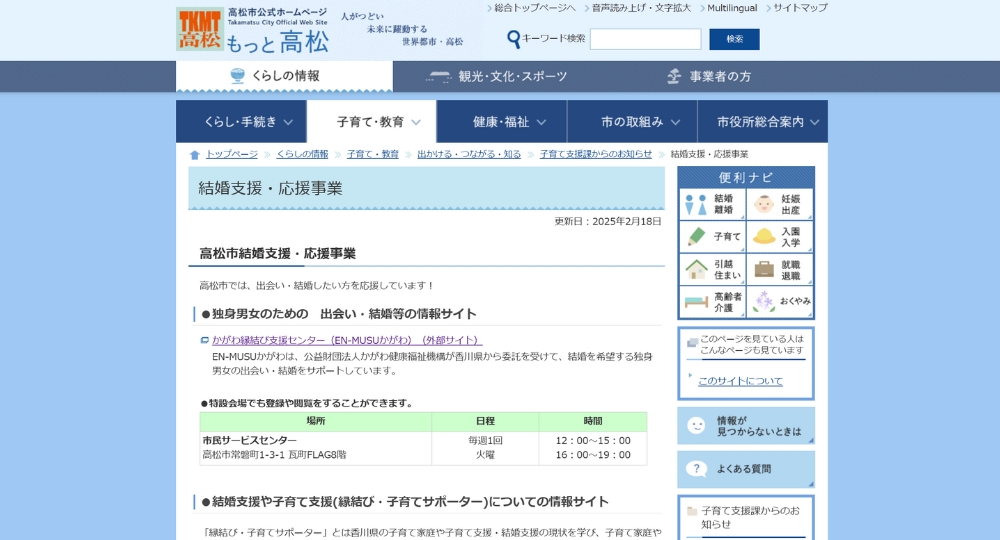This screenshot has height=540, width=1000.
Task: Click the 情報が見つからないときは banner text
Action: coord(759,426)
